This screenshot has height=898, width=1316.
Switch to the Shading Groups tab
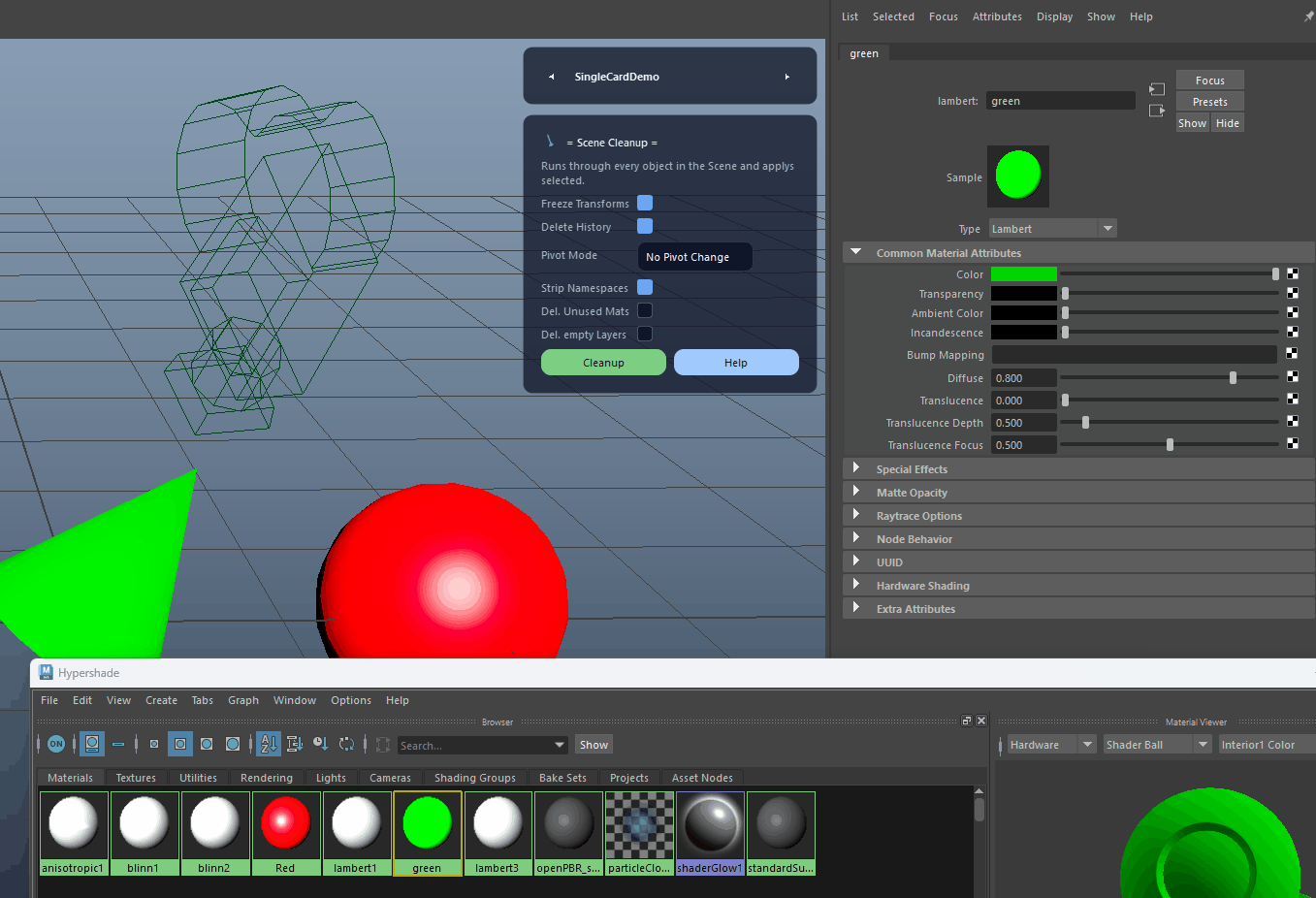click(x=475, y=778)
